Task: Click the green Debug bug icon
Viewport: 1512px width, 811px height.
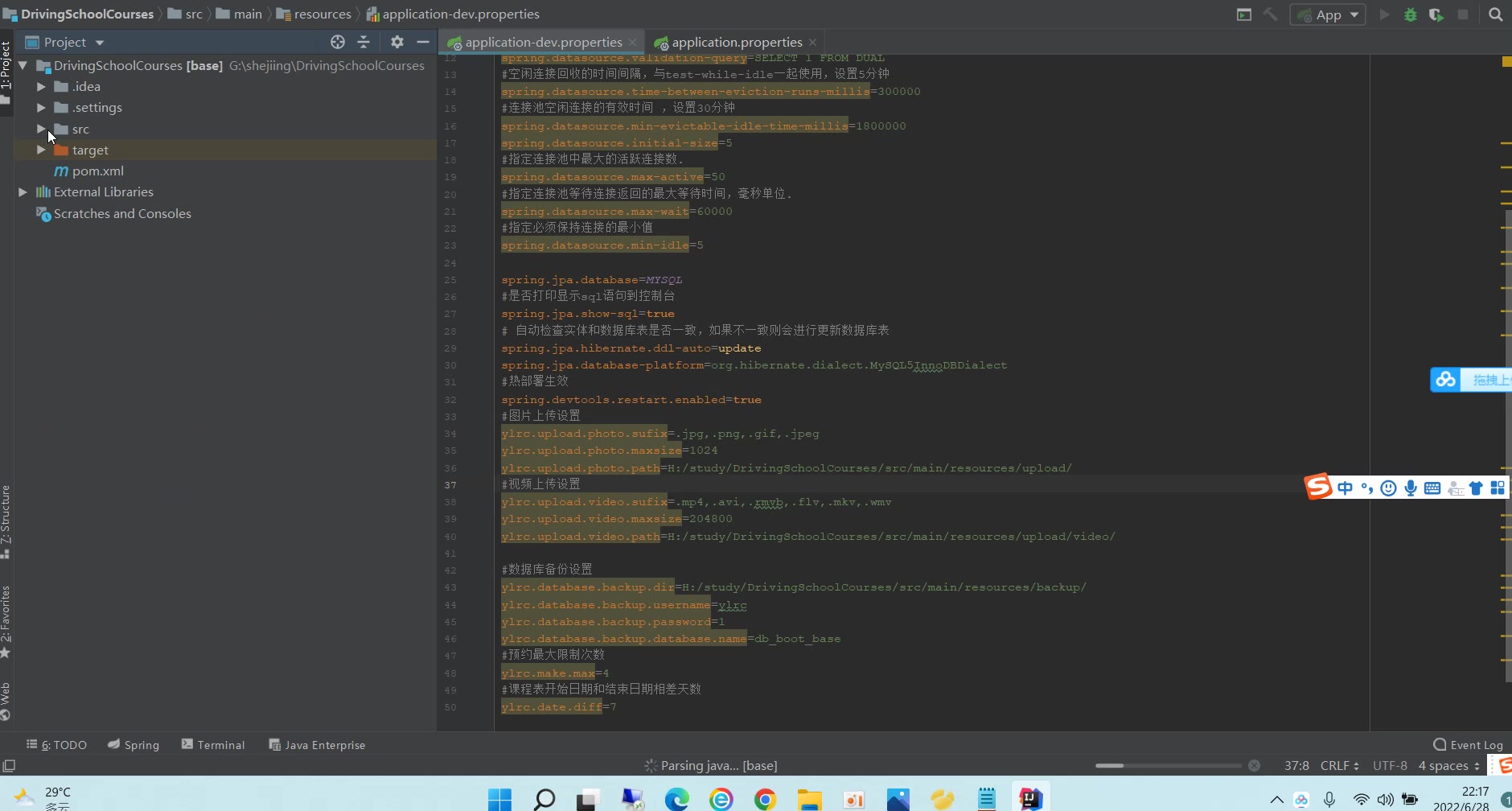Action: tap(1410, 14)
